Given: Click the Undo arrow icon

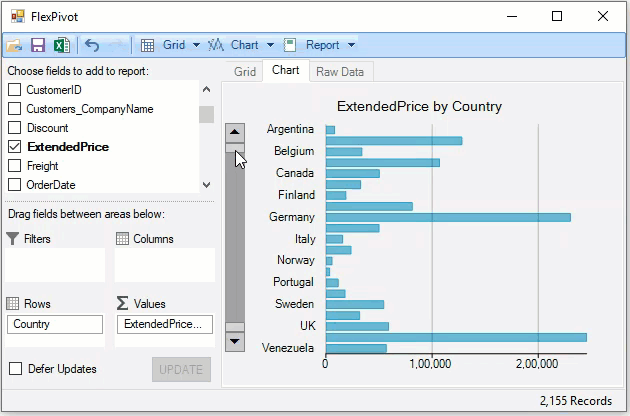Looking at the screenshot, I should pos(92,45).
